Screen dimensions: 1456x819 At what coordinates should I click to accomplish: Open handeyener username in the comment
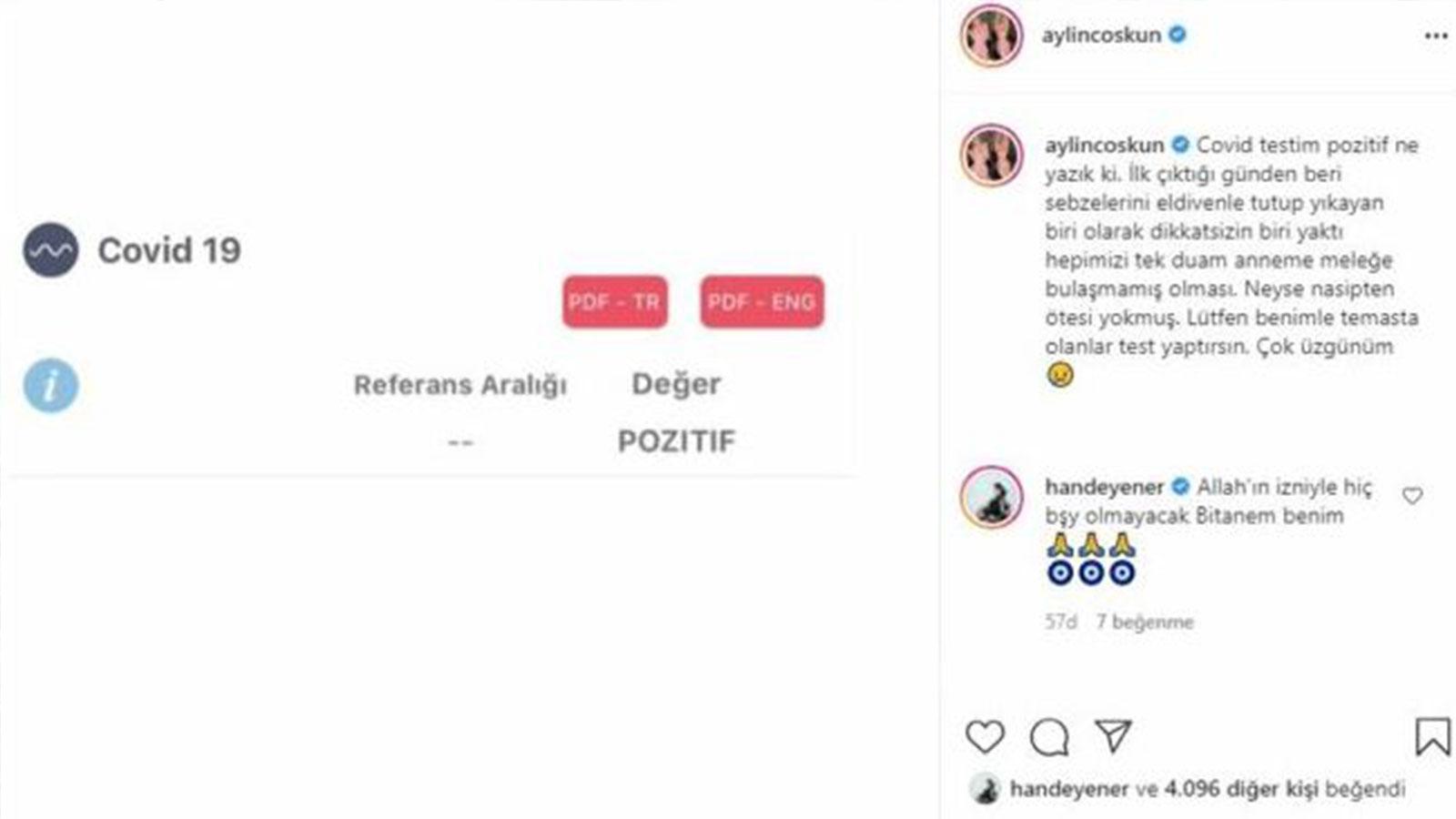pos(1105,487)
